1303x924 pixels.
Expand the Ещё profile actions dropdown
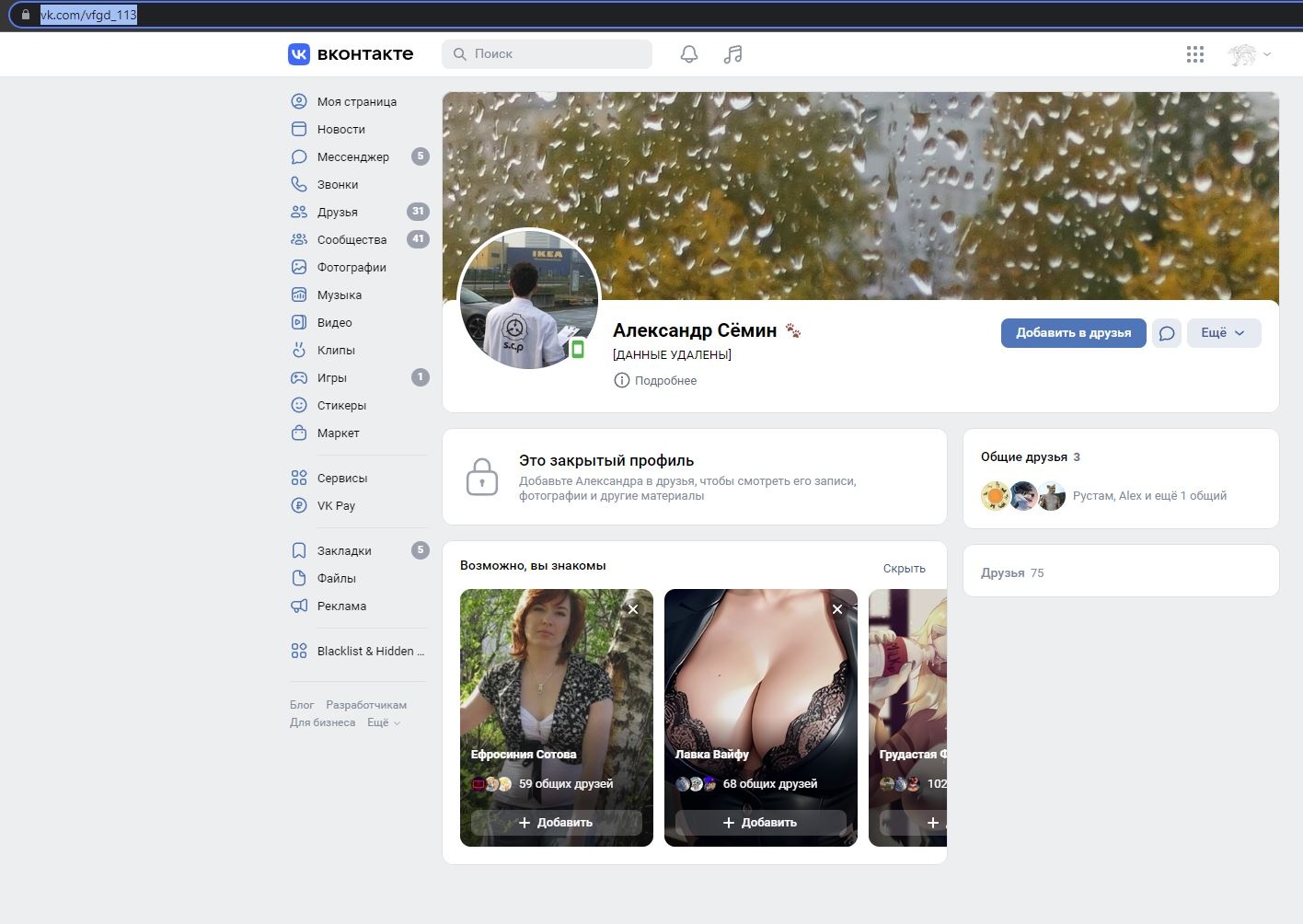pos(1224,333)
